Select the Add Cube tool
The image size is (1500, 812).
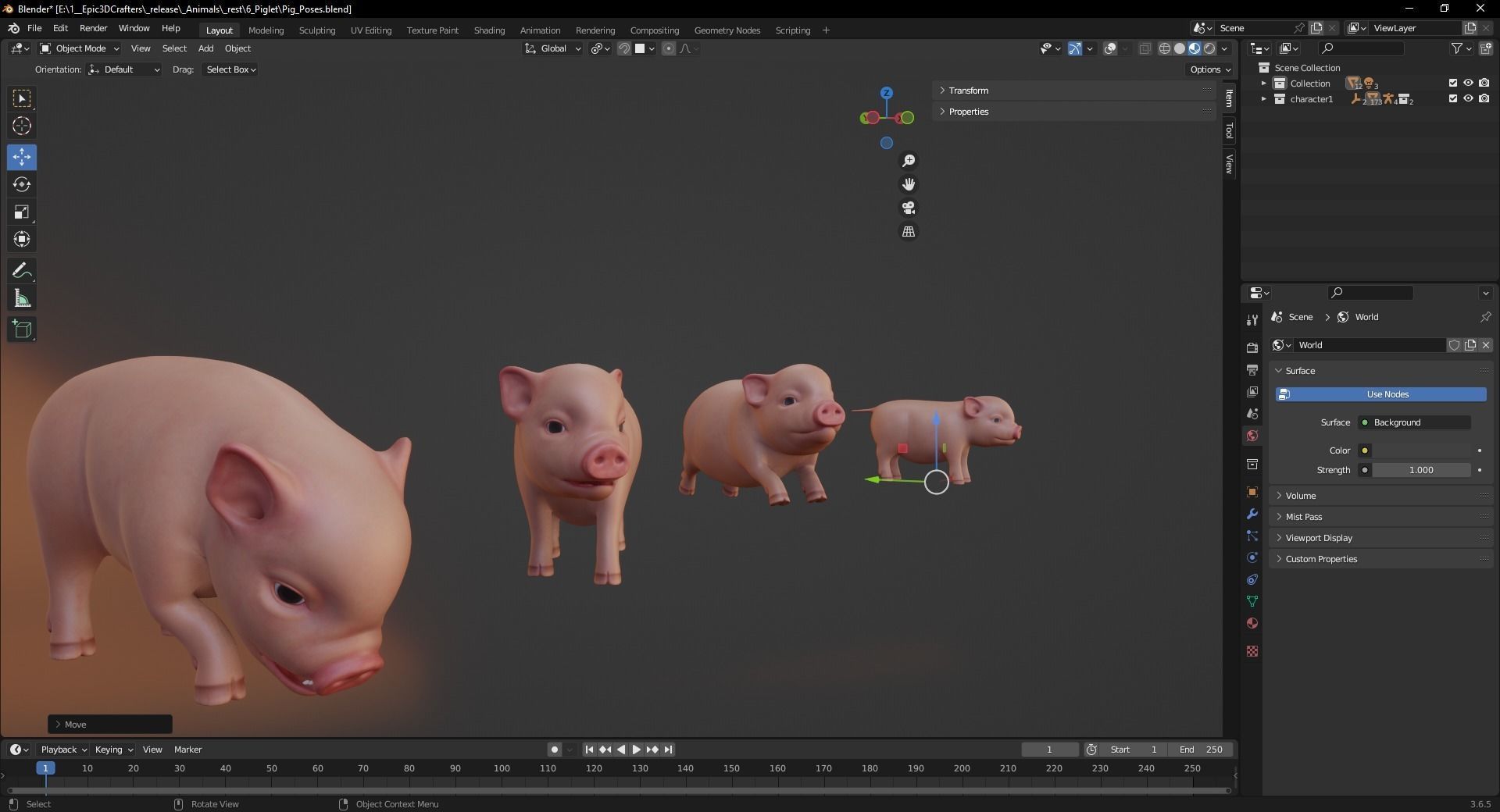22,329
